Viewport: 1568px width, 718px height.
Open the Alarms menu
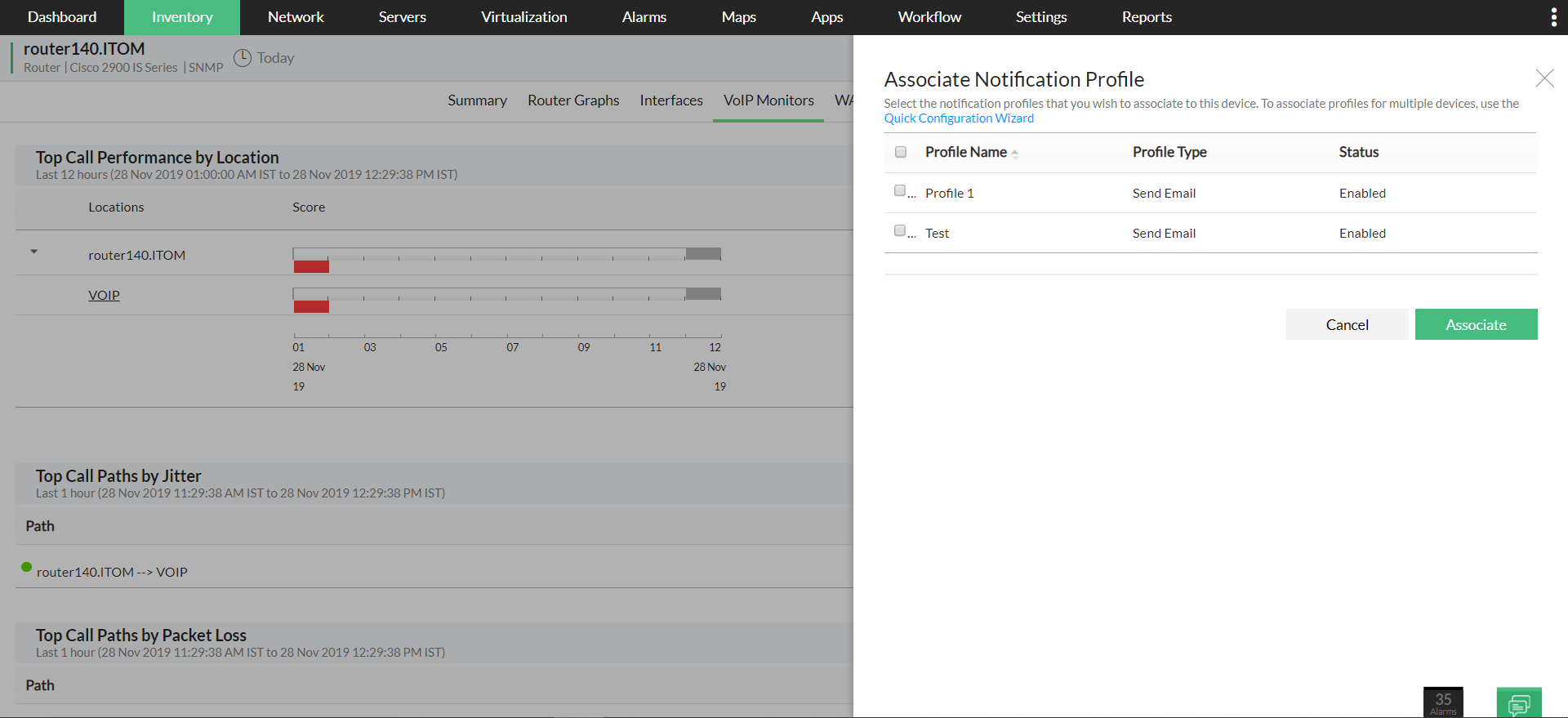click(644, 17)
